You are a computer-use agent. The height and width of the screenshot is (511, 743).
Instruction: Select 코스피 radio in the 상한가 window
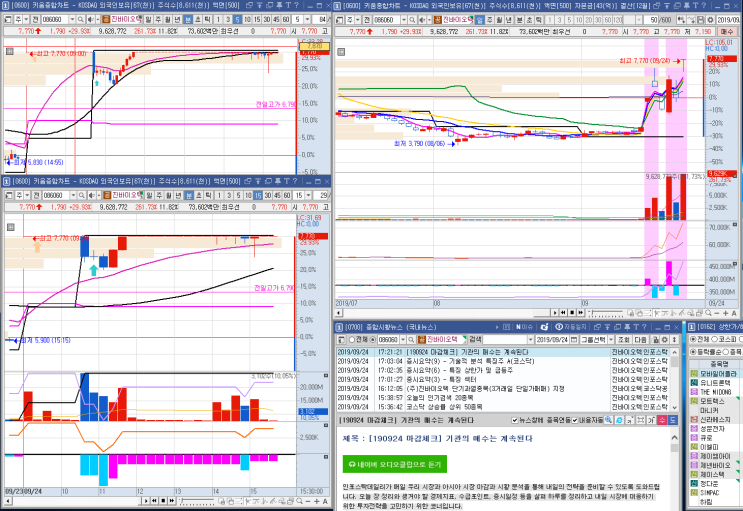716,339
